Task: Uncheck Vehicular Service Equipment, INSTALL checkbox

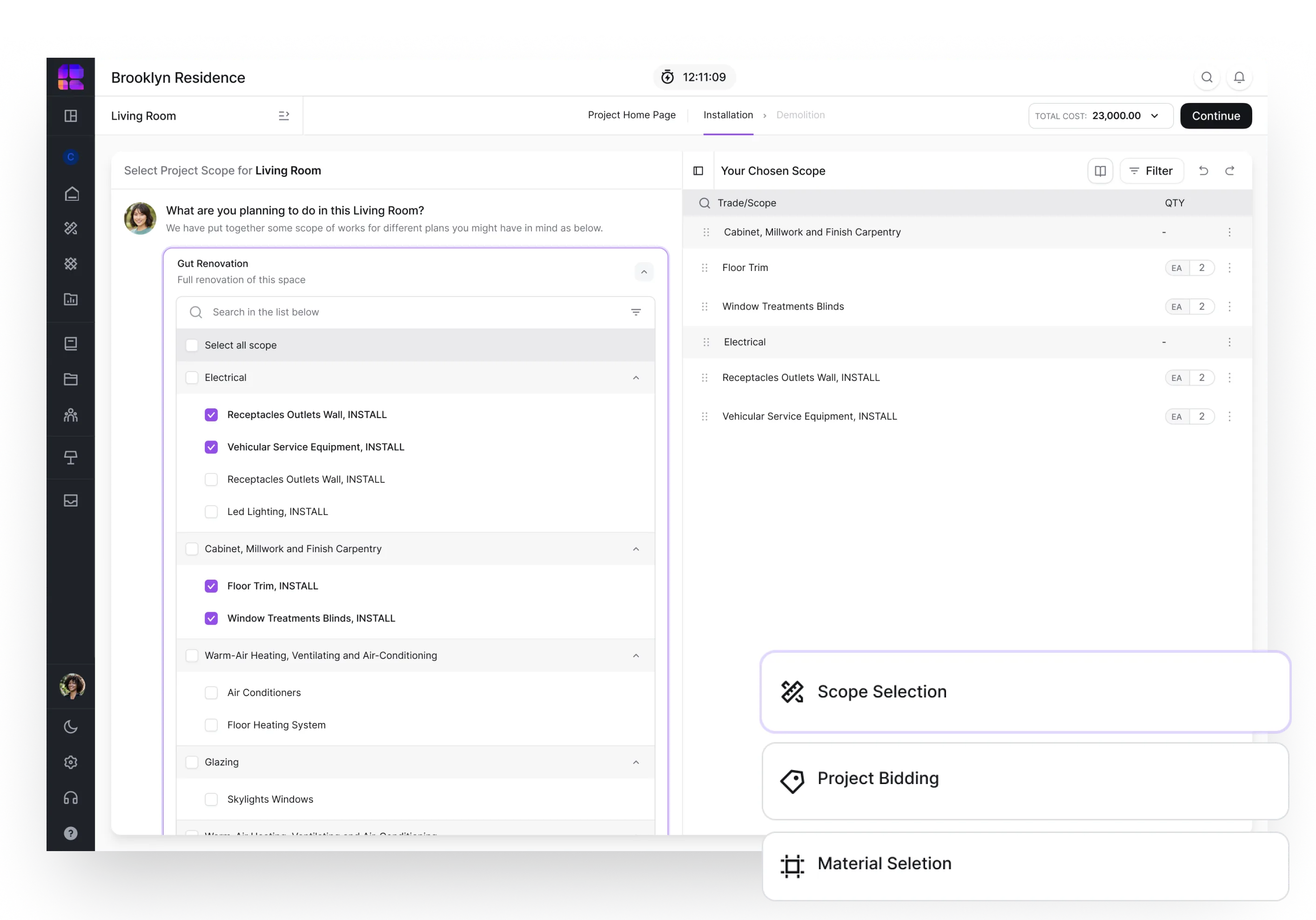Action: click(x=211, y=447)
